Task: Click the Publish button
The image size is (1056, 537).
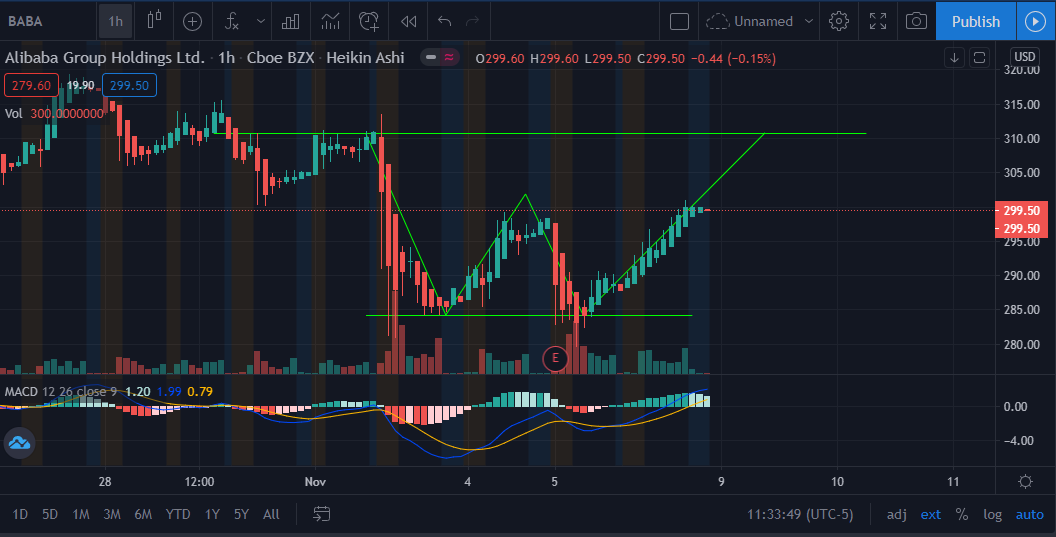Action: click(976, 22)
